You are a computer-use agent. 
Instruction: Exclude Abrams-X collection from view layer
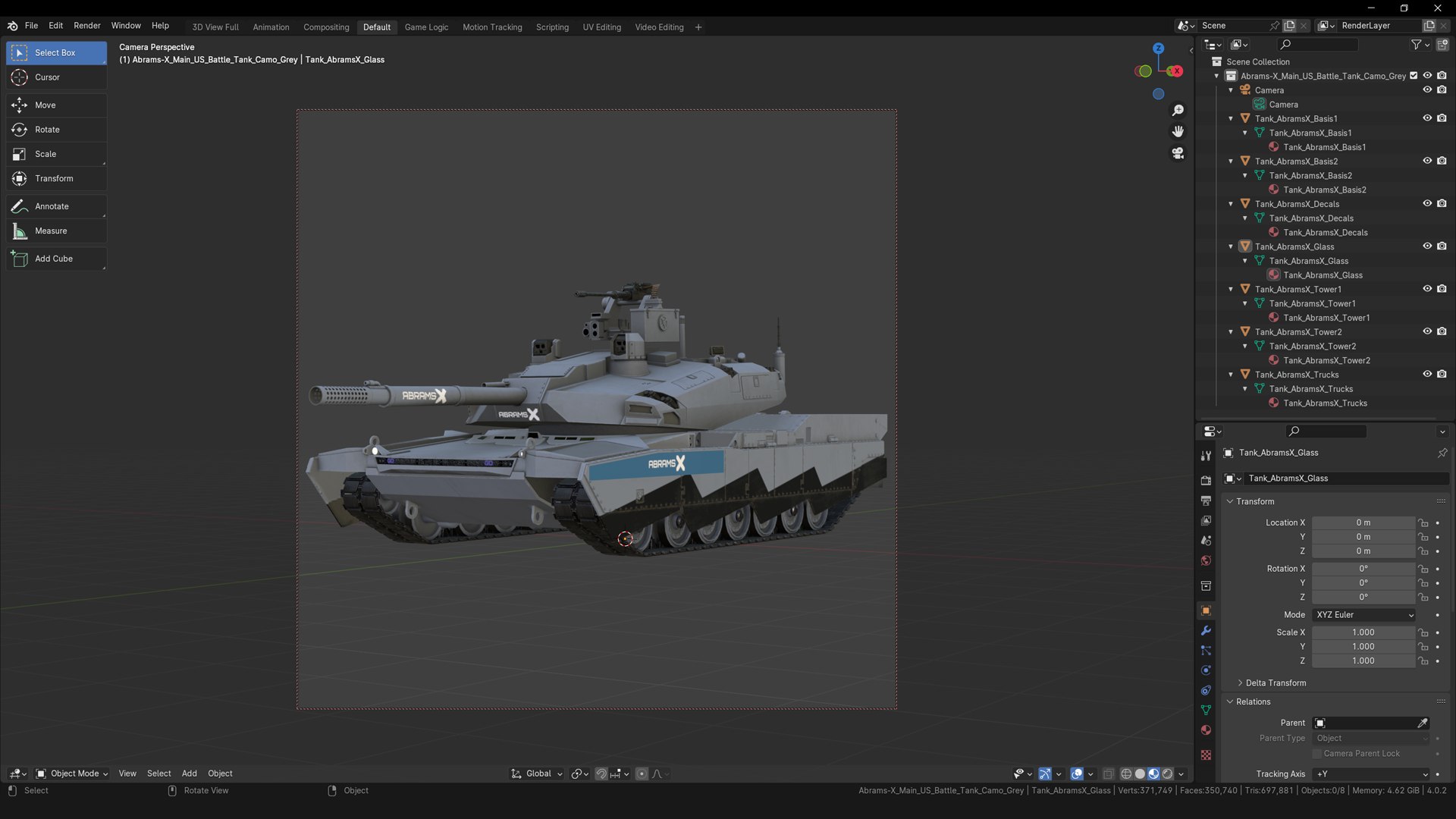(1414, 76)
